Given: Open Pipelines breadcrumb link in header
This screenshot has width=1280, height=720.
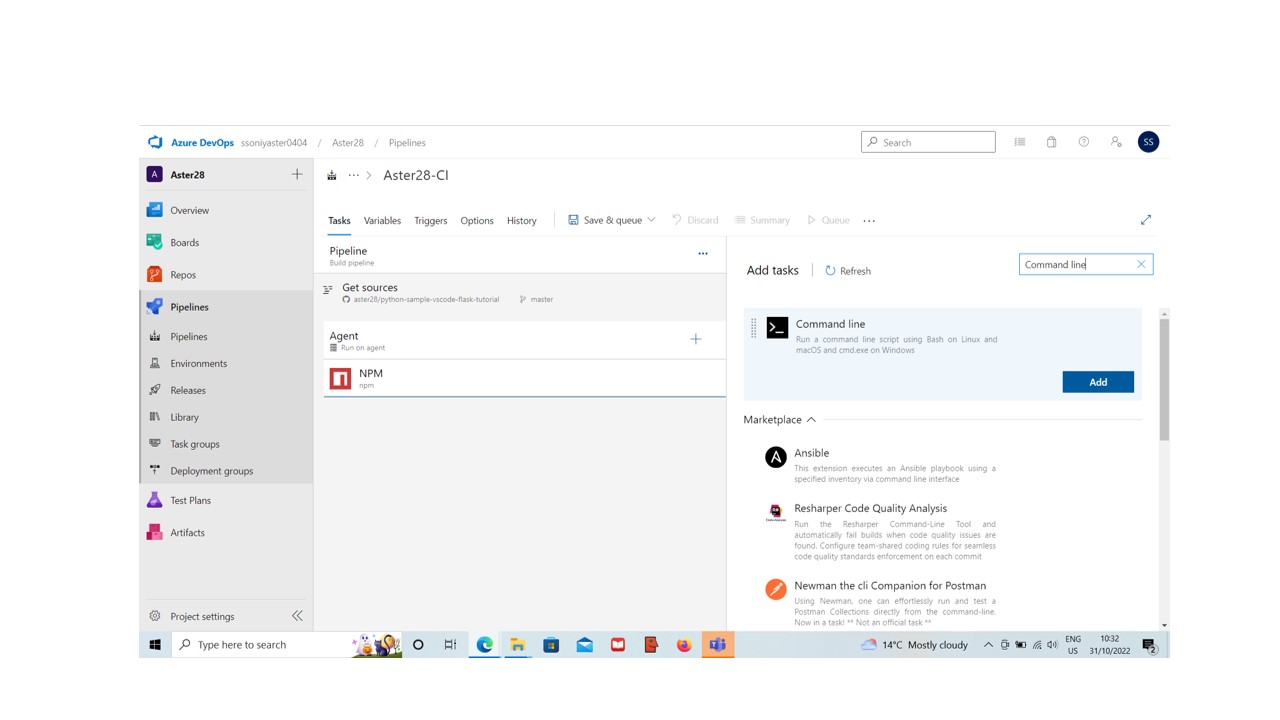Looking at the screenshot, I should [x=407, y=143].
